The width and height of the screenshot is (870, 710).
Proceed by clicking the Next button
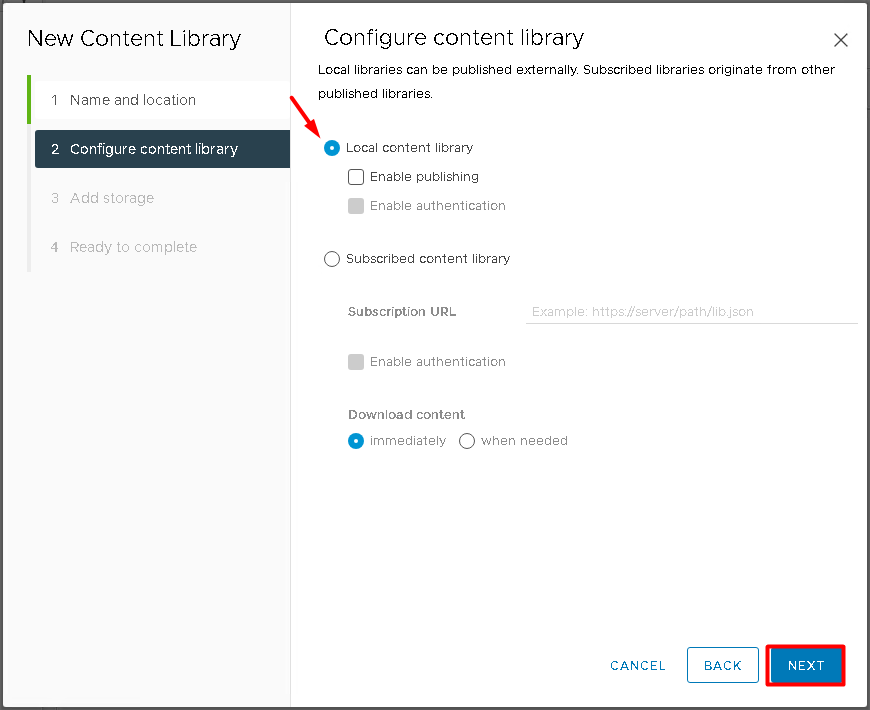[x=806, y=665]
